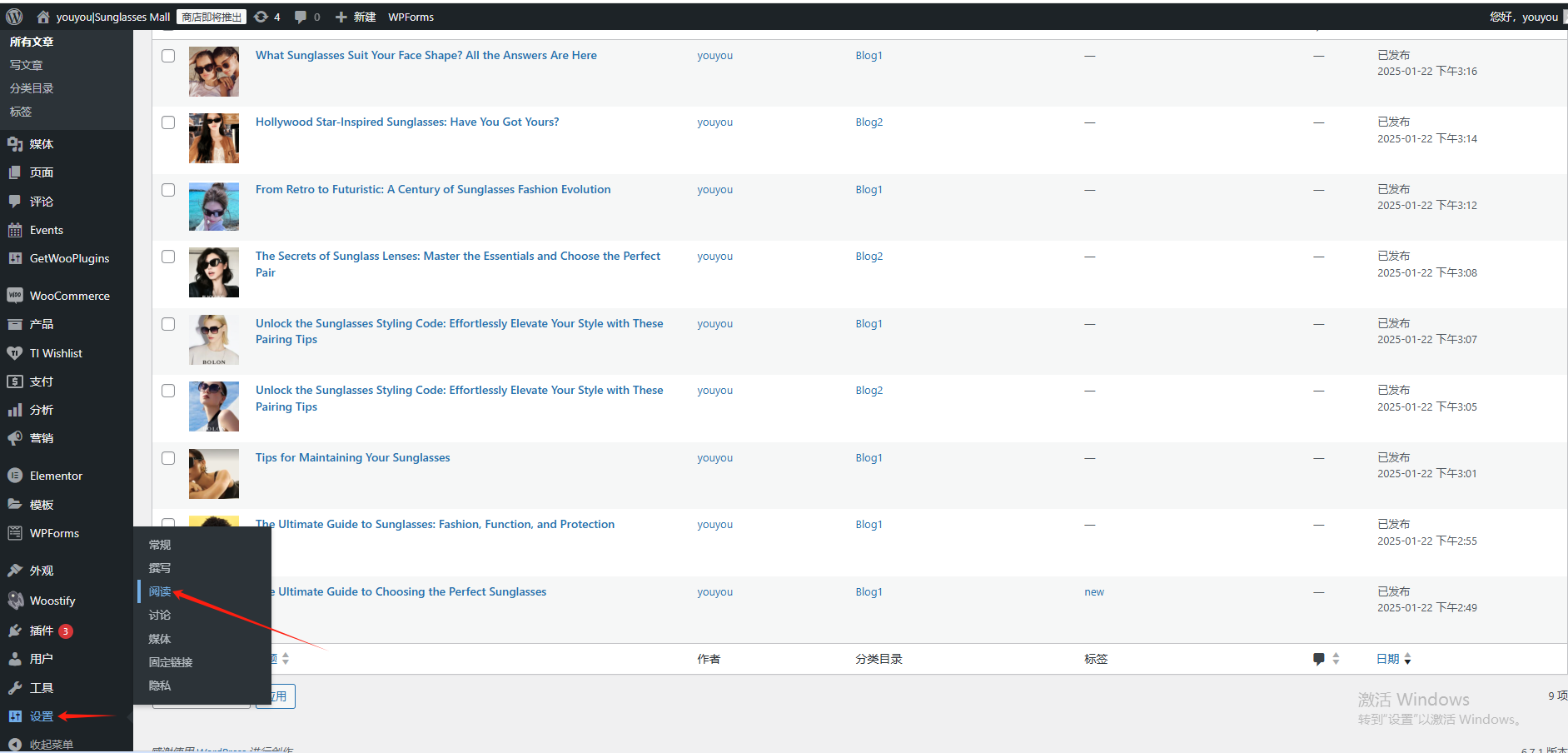Choose 固定链接 from the settings flyout

point(171,662)
